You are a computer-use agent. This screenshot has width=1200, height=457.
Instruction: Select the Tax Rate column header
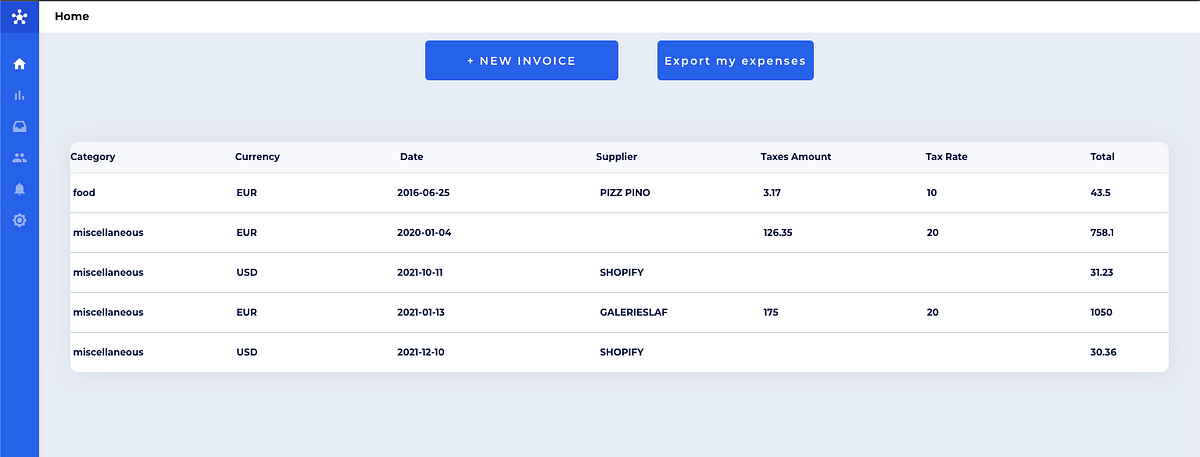(946, 156)
